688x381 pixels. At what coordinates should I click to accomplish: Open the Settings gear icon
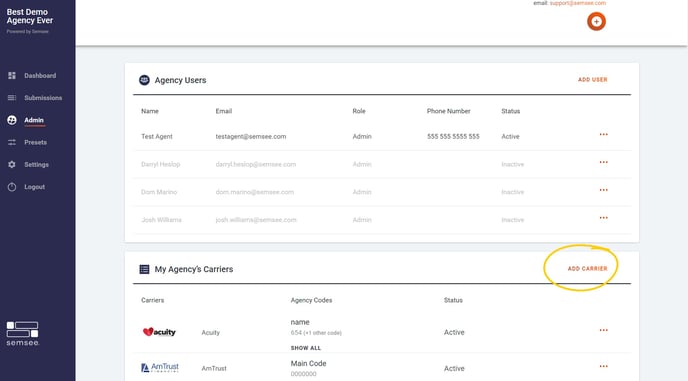tap(12, 165)
